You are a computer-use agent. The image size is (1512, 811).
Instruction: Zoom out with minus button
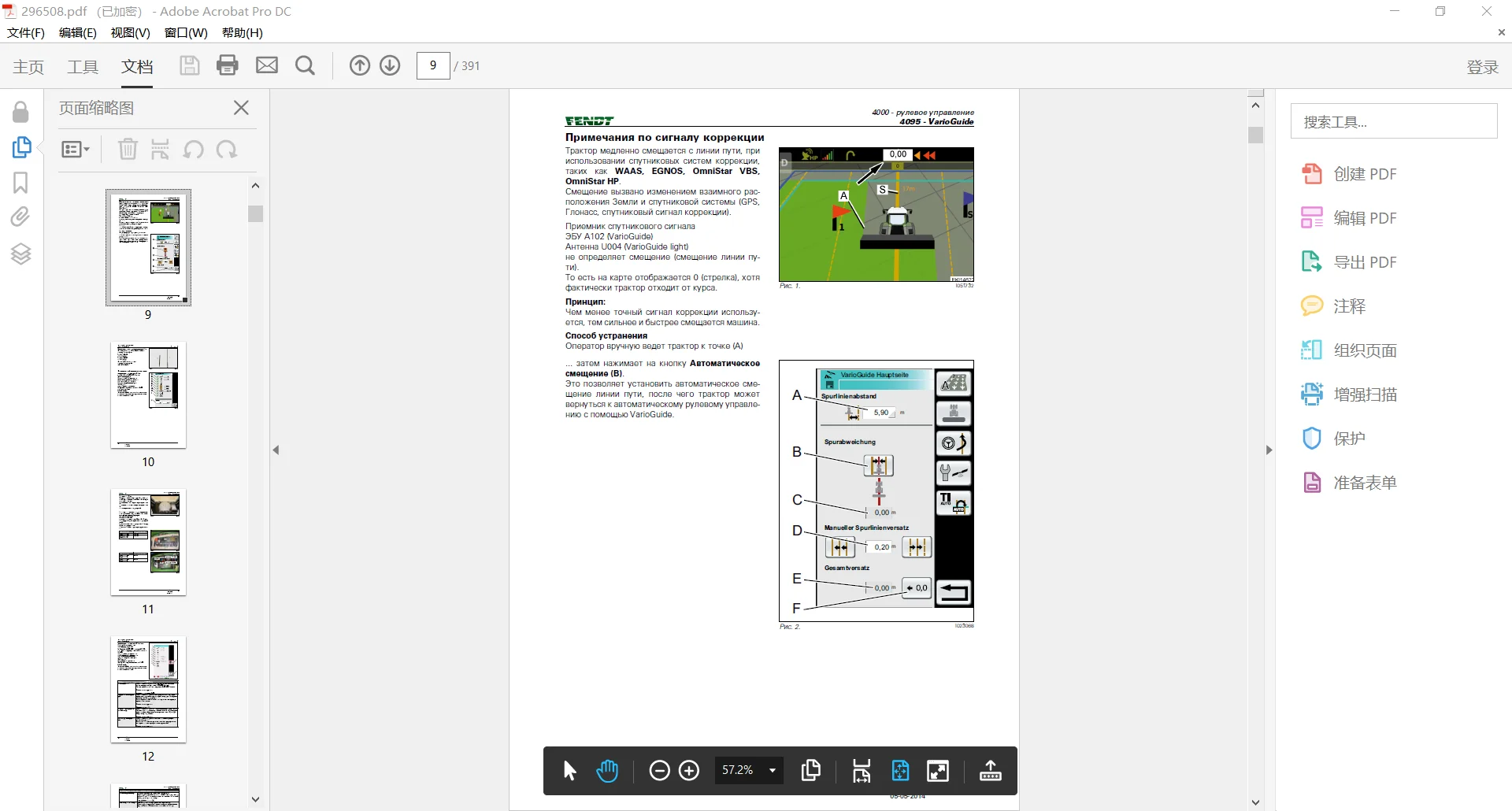coord(659,771)
